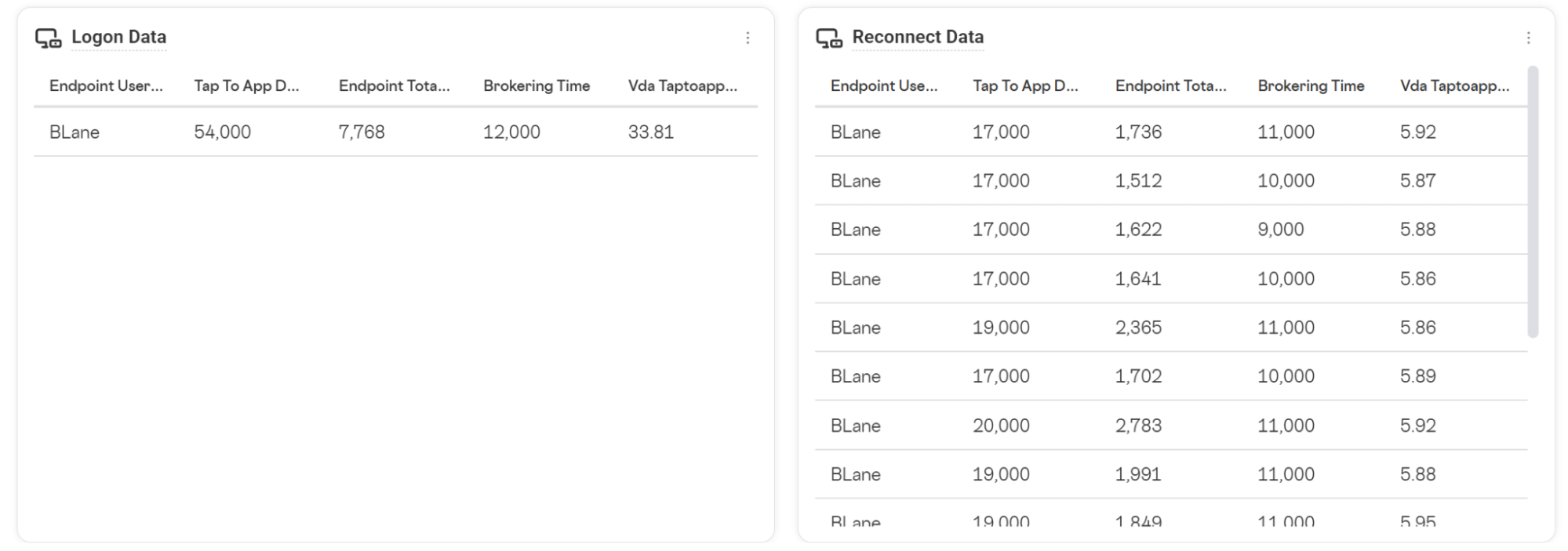This screenshot has height=551, width=1568.
Task: Sort Reconnect Data by Brokering Time column
Action: click(x=1311, y=85)
